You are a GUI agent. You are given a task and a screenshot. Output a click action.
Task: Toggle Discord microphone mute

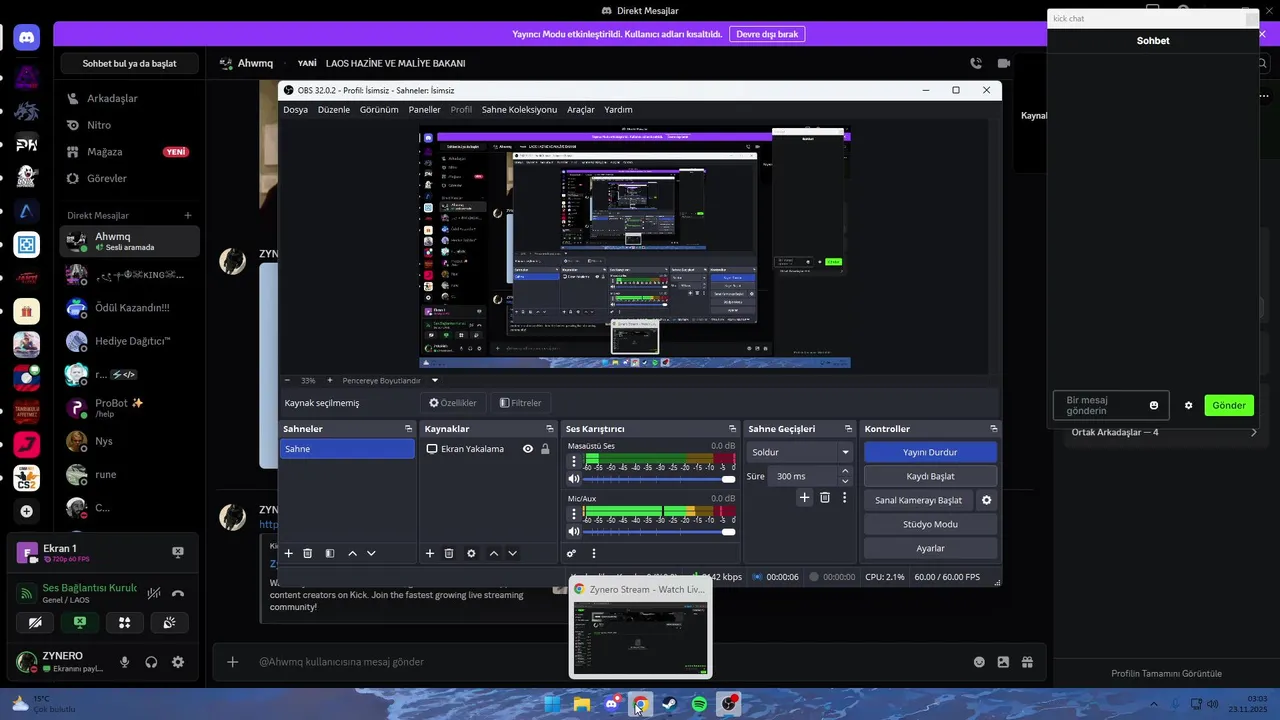125,662
